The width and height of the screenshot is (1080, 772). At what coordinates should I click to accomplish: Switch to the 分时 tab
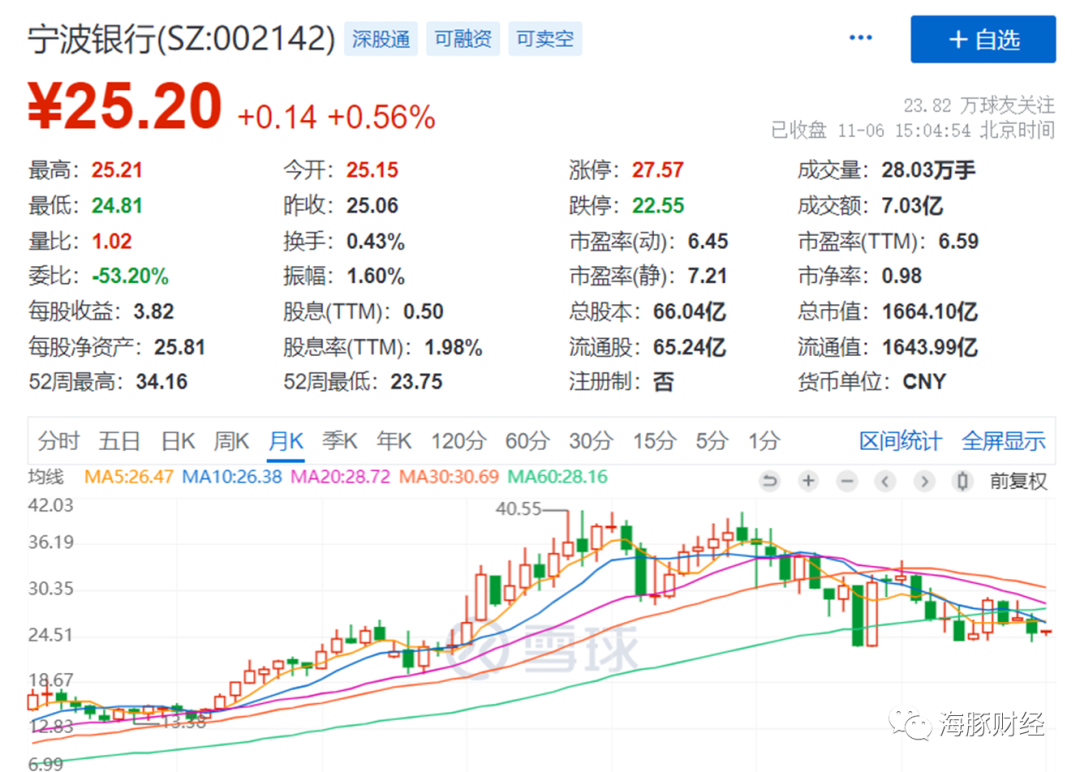[x=59, y=441]
